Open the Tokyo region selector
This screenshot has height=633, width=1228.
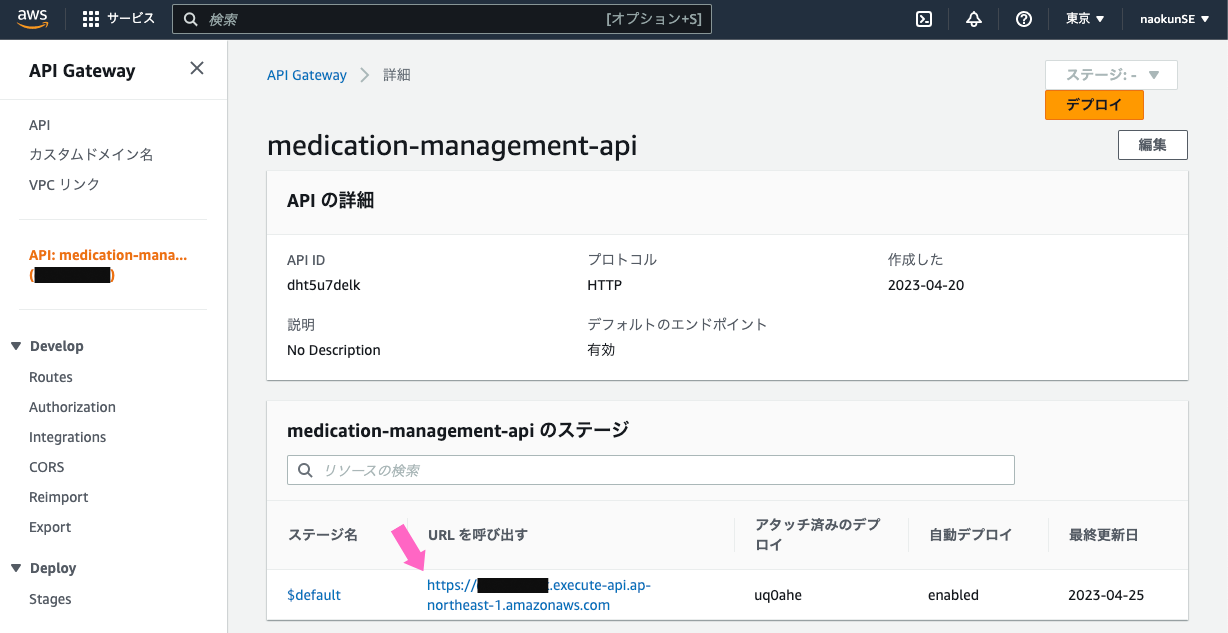click(x=1085, y=19)
